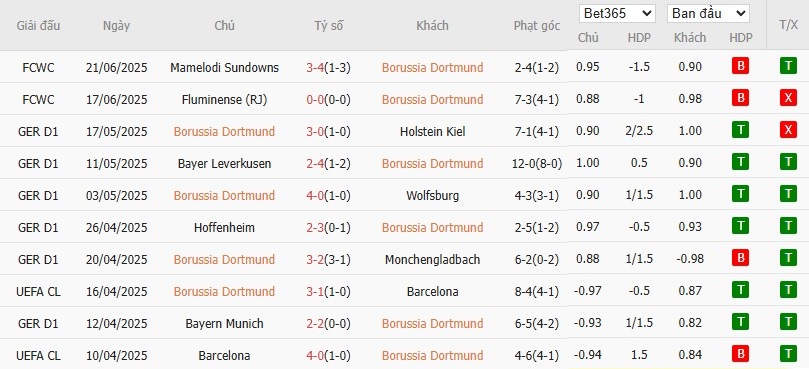This screenshot has height=369, width=809.
Task: Open the Bet365 bookmaker dropdown
Action: tap(617, 13)
